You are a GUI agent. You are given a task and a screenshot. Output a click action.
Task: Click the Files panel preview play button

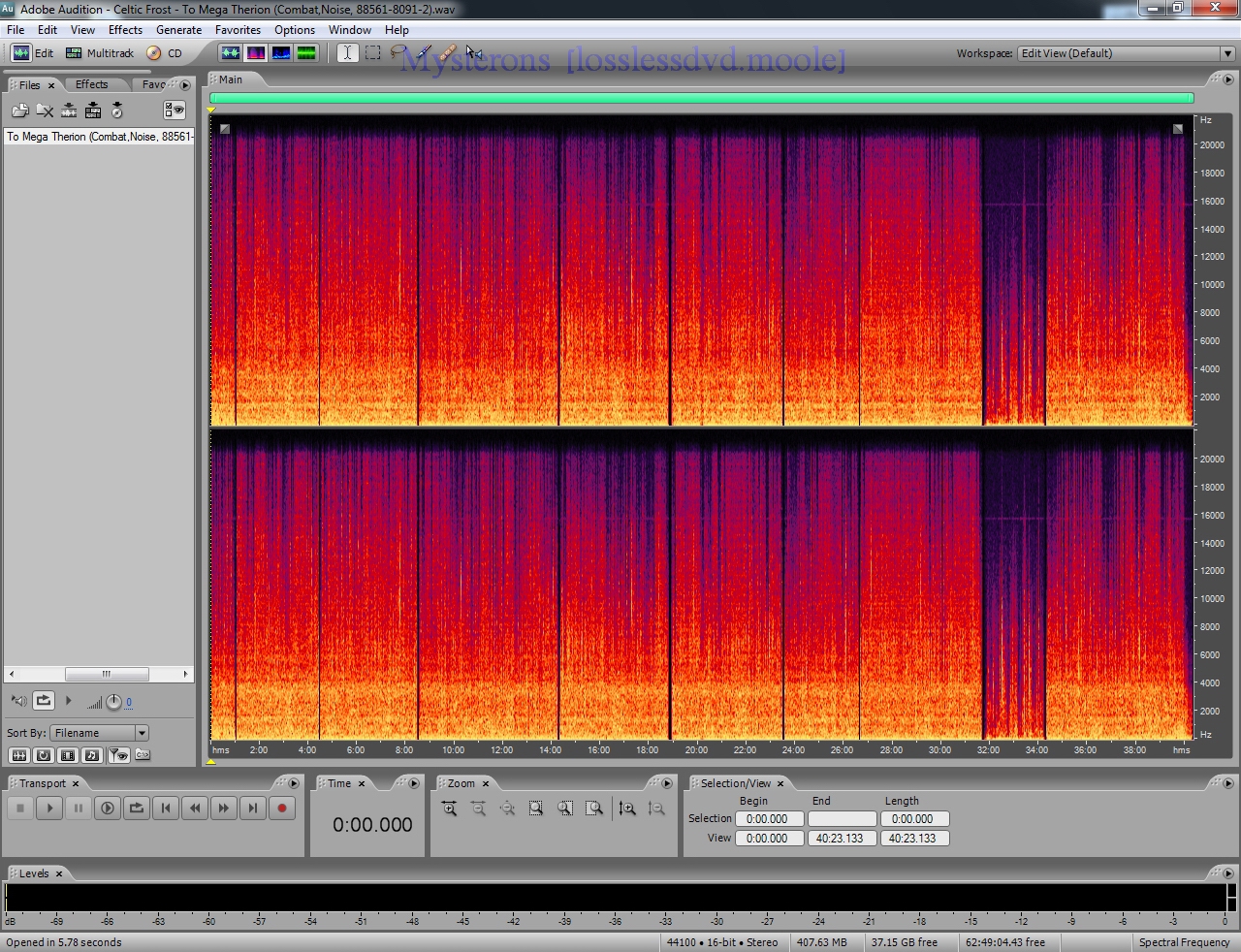[x=68, y=701]
